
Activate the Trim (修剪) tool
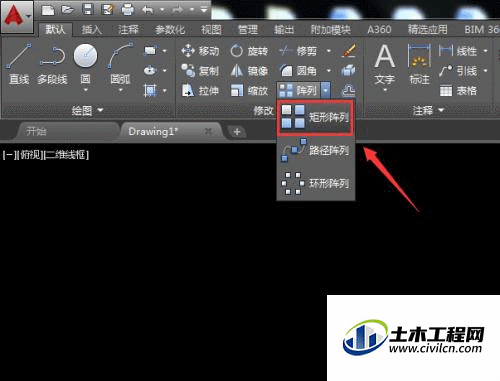[x=298, y=51]
